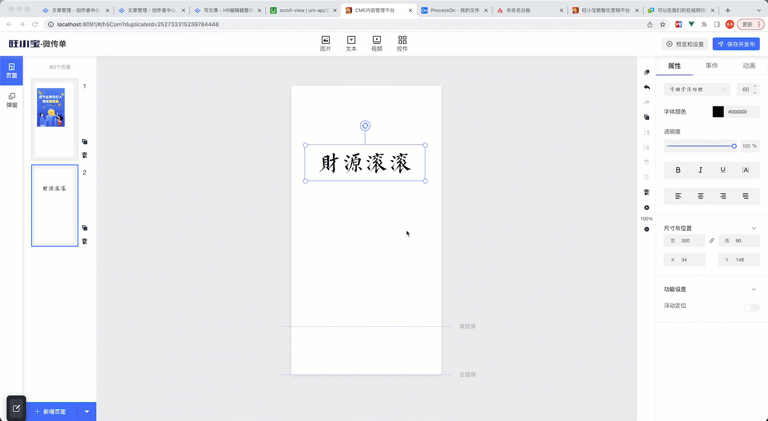Click the #000000 color hex field
Image resolution: width=768 pixels, height=421 pixels.
point(742,112)
